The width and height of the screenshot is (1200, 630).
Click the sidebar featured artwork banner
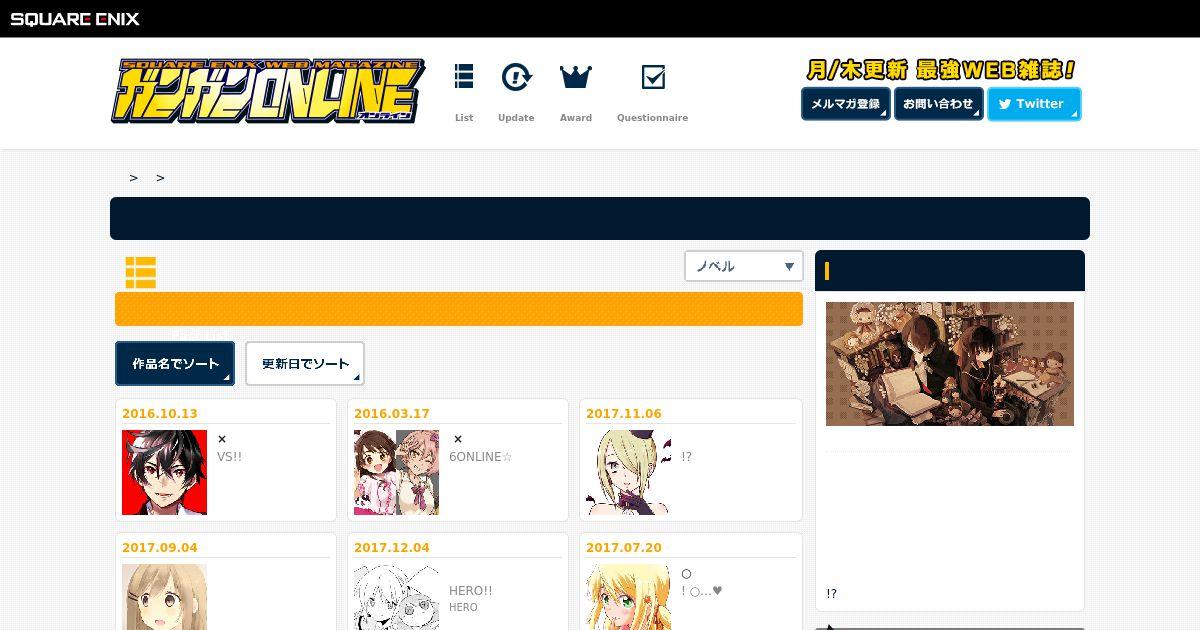point(950,364)
